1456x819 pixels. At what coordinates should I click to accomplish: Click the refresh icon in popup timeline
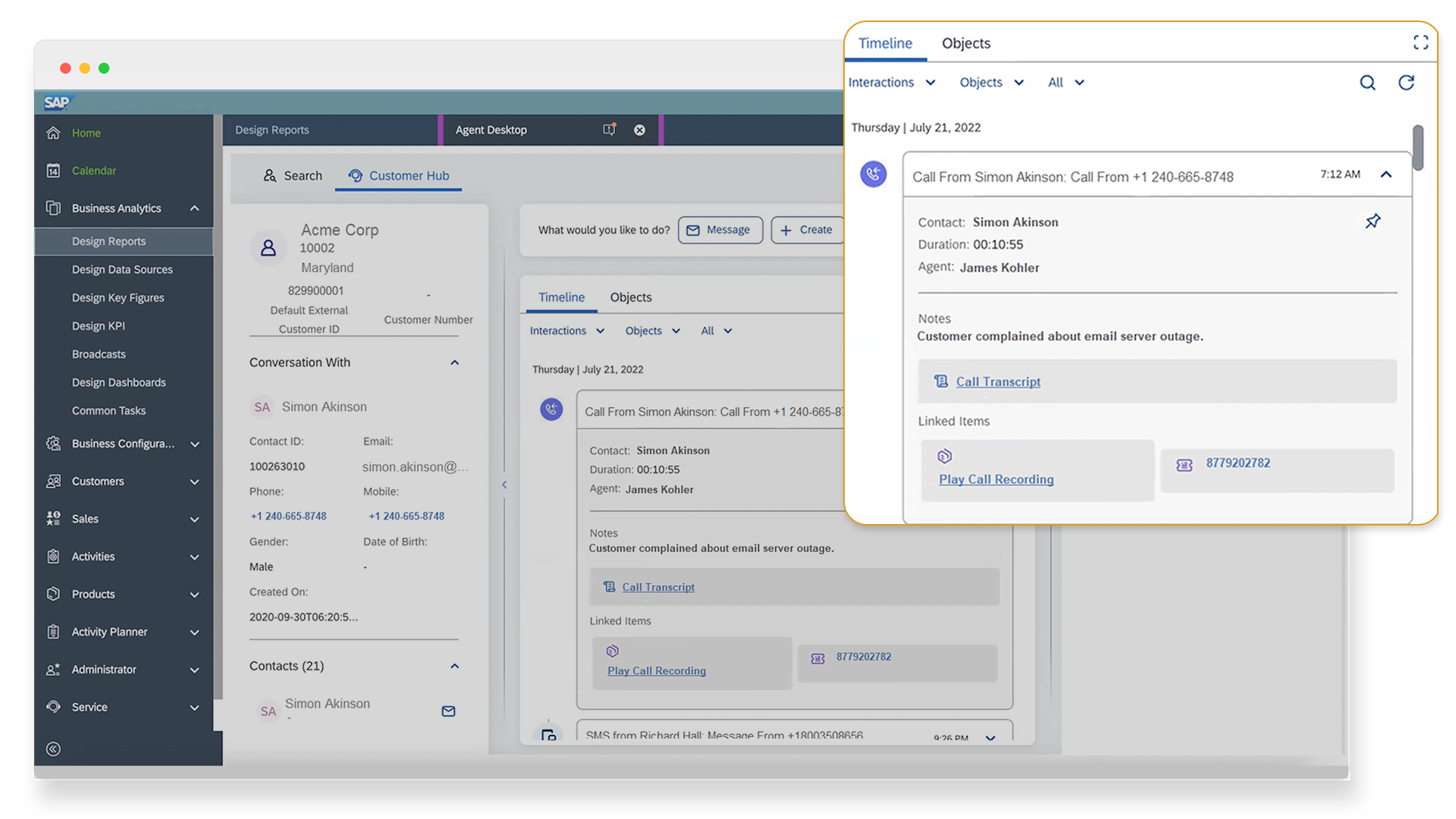(1406, 83)
